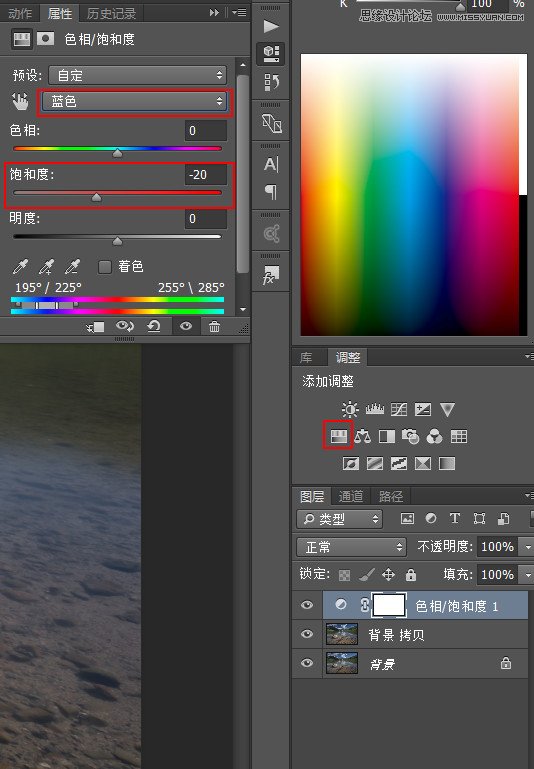Open the Paragraph panel icon
The width and height of the screenshot is (534, 769).
click(x=271, y=192)
